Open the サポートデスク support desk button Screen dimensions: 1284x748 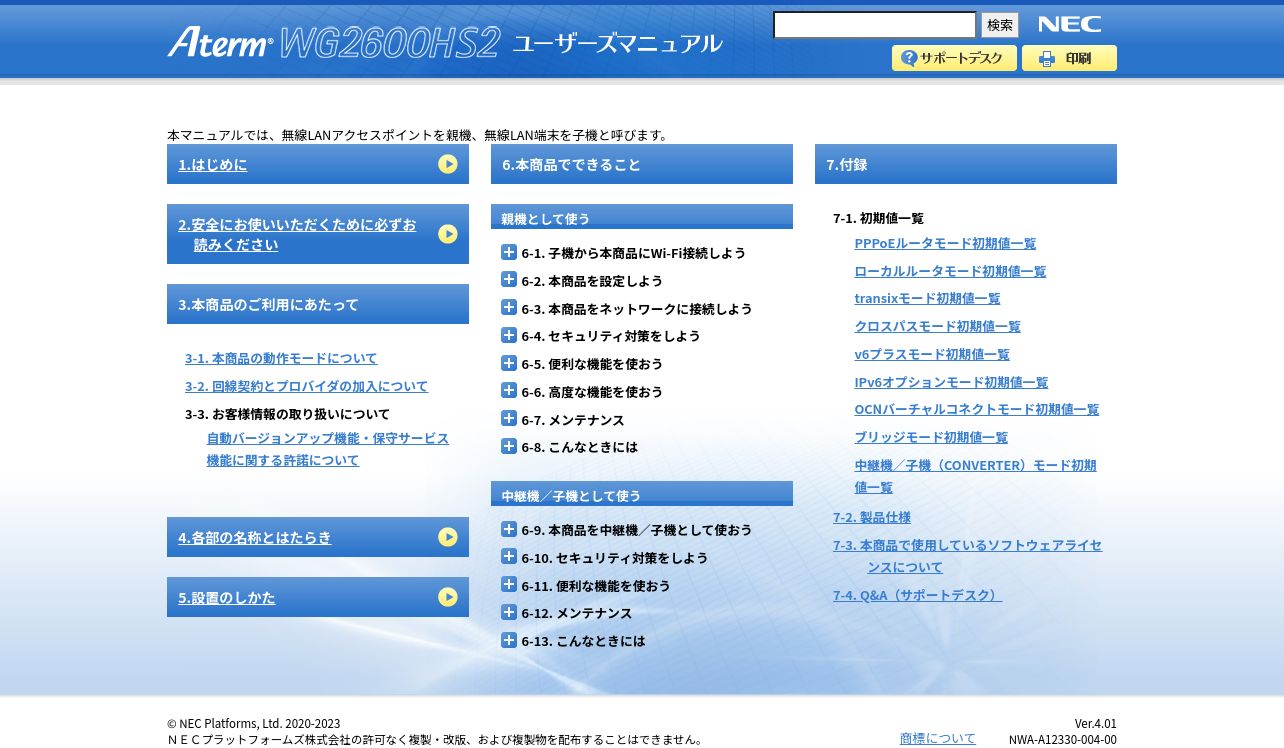(x=954, y=58)
